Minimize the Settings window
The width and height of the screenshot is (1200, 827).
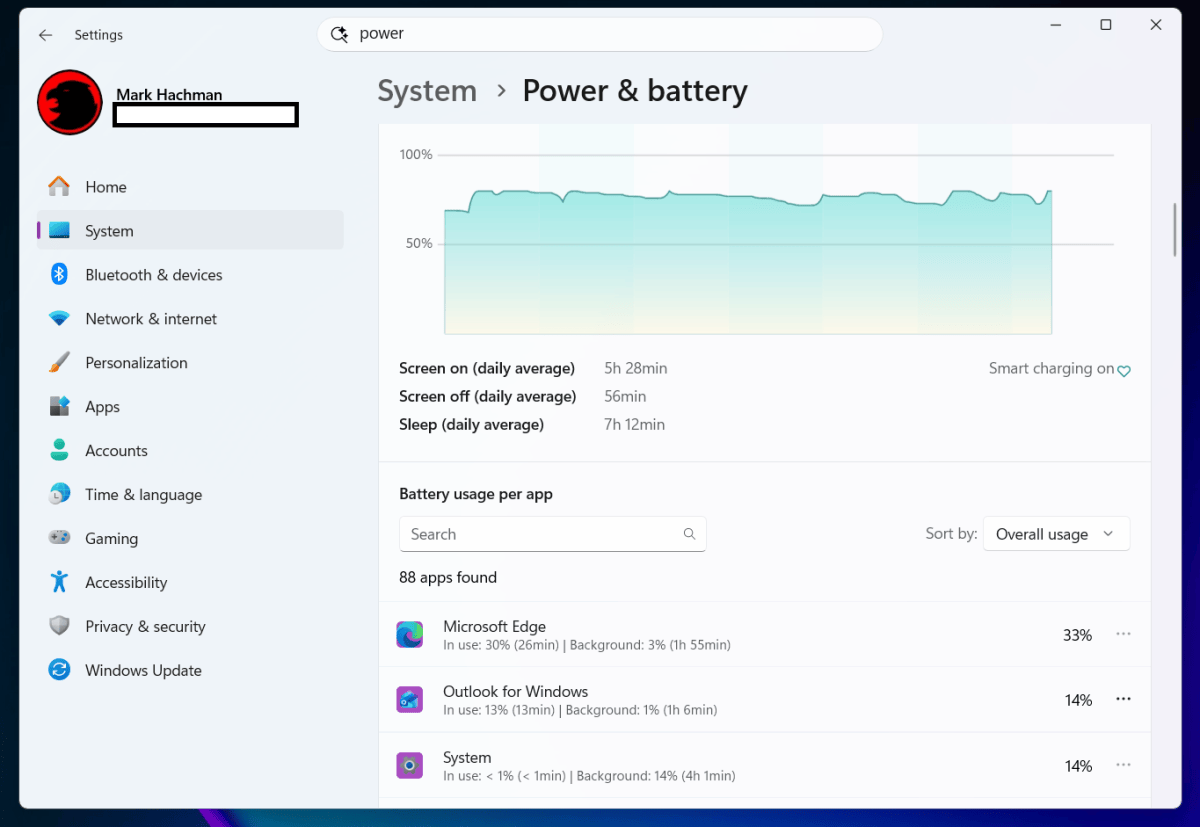pos(1055,25)
